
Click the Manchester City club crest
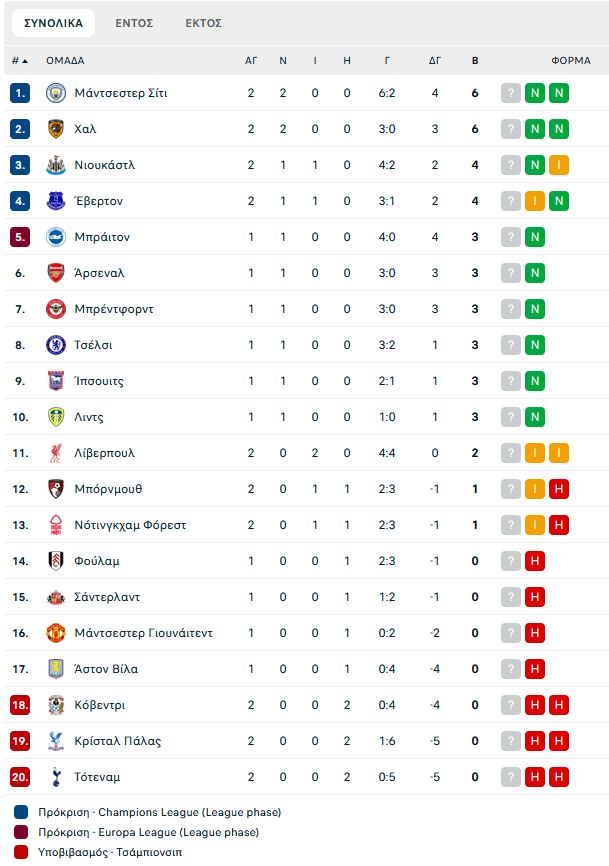56,93
